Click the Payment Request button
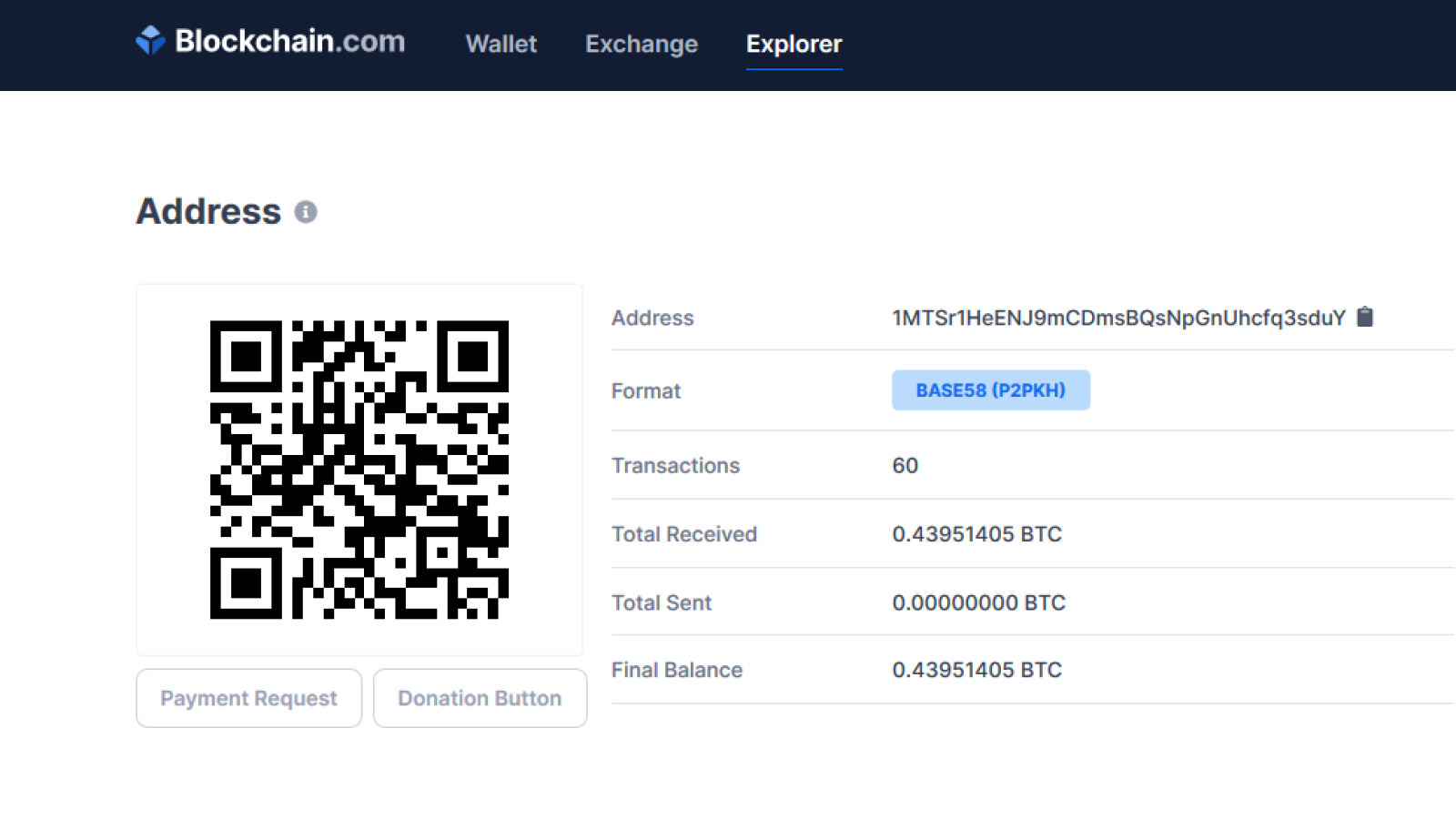The image size is (1456, 819). pyautogui.click(x=249, y=698)
